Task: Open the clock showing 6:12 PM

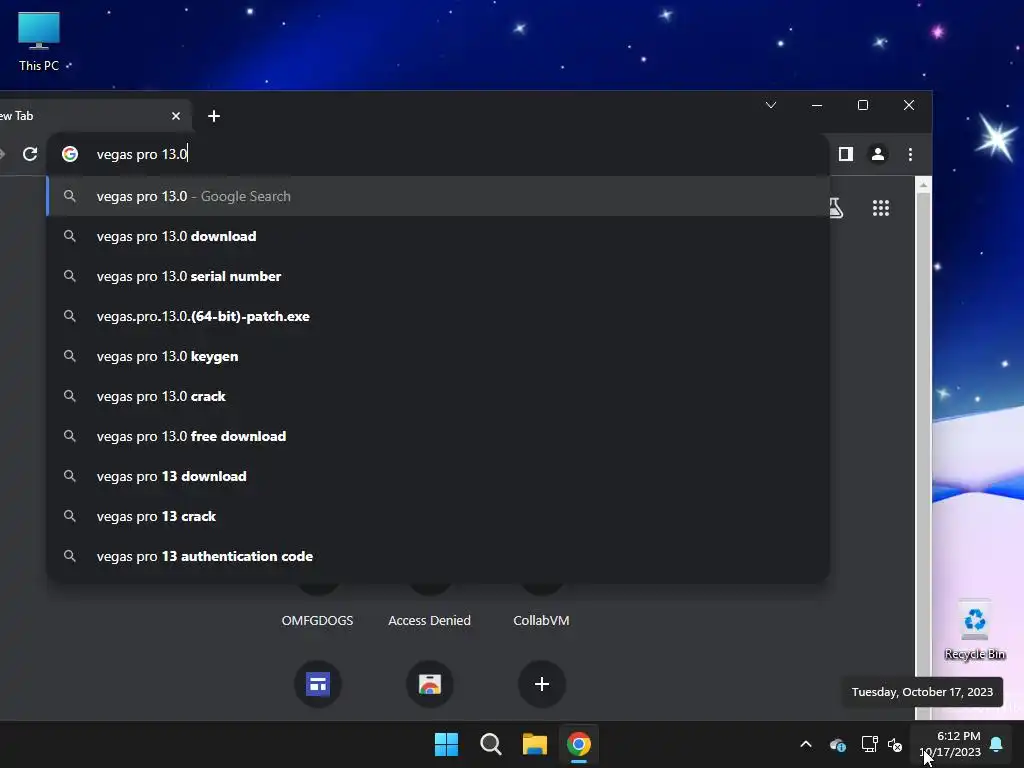Action: (x=951, y=744)
